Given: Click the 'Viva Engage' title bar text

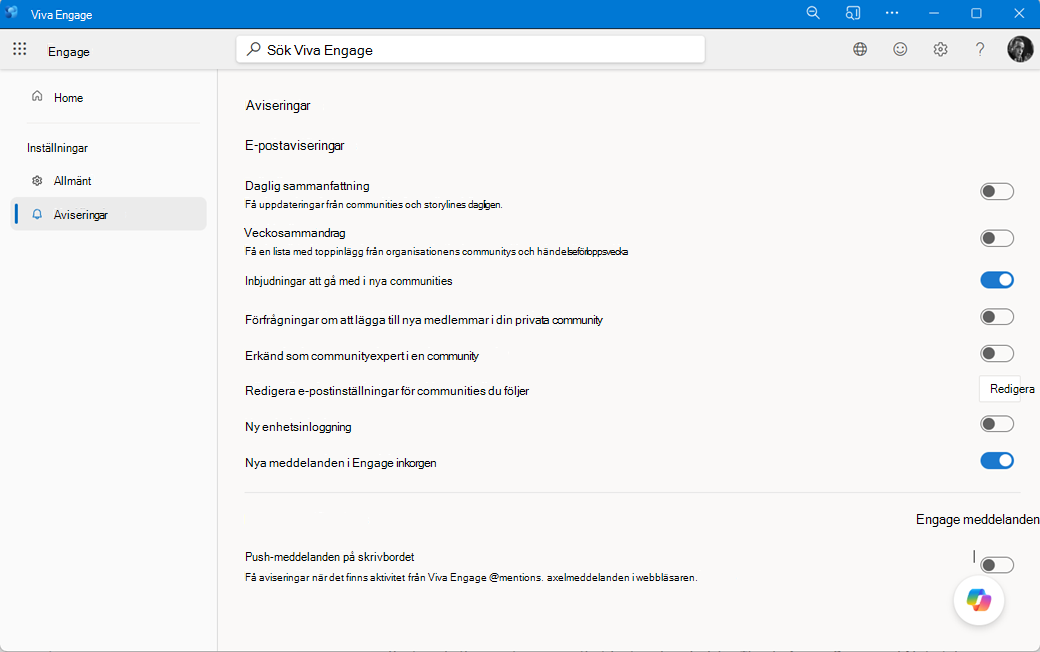Looking at the screenshot, I should (x=62, y=15).
